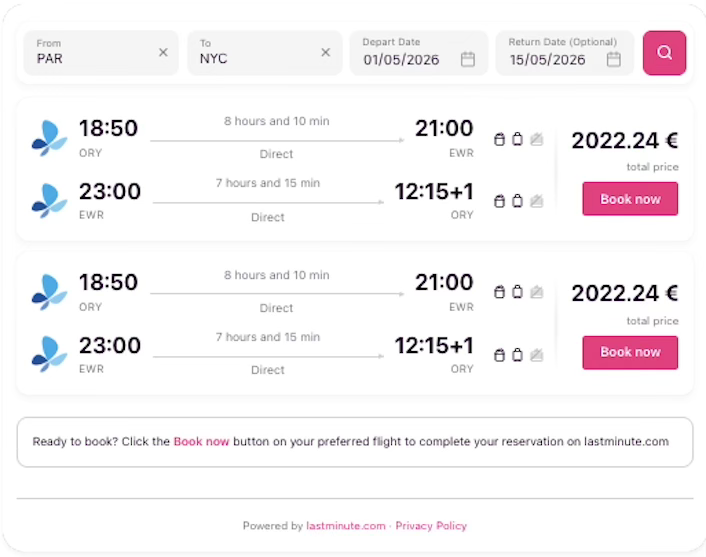Click airline logo of first return flight
This screenshot has height=557, width=706.
coord(49,200)
